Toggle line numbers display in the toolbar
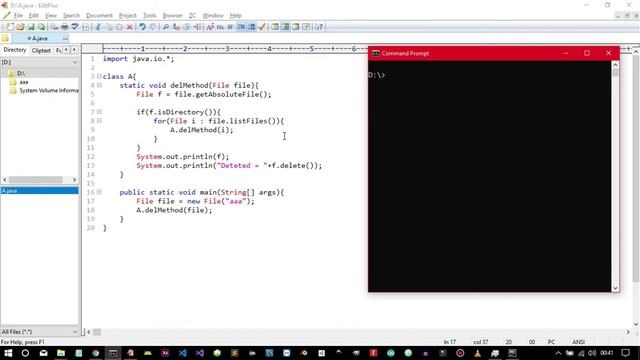The image size is (640, 360). pos(252,27)
